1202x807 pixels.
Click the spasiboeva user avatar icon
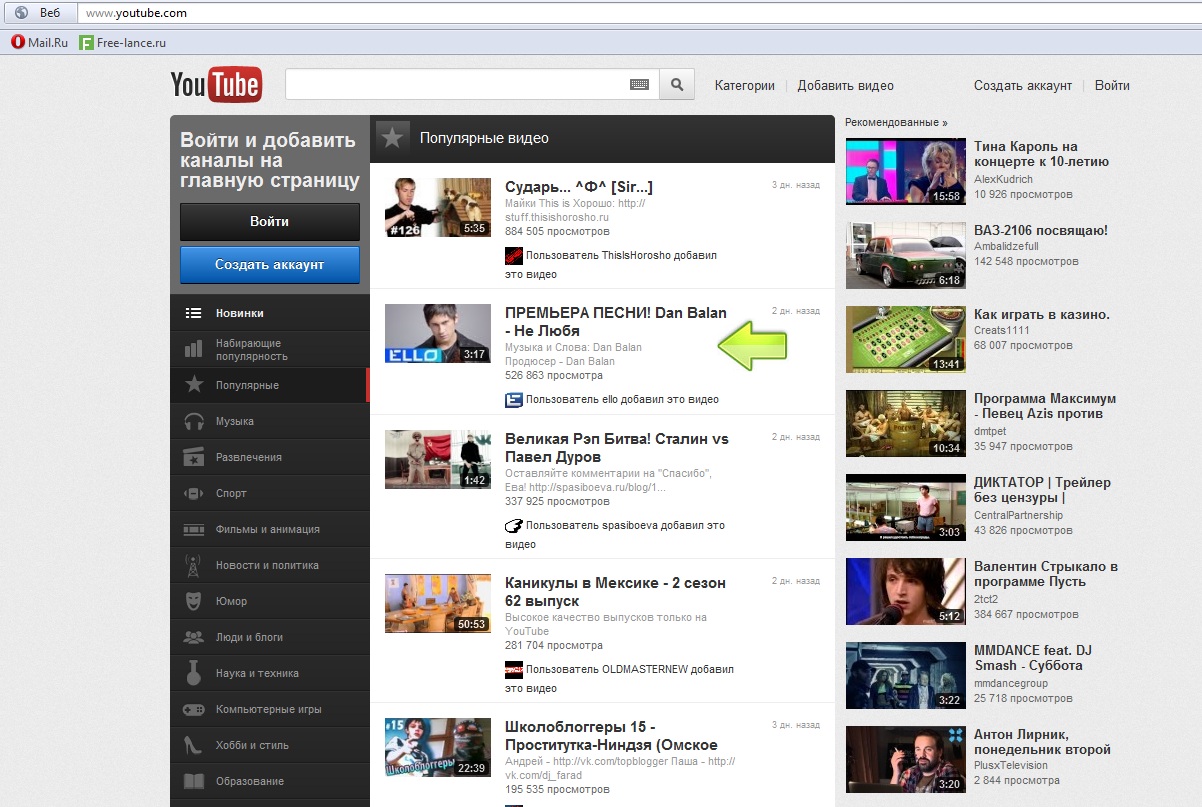tap(514, 525)
